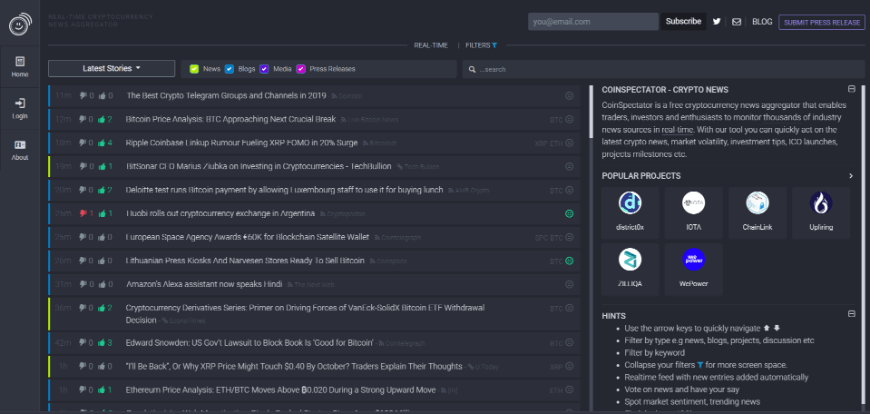Open the BLOG link in header

click(761, 21)
